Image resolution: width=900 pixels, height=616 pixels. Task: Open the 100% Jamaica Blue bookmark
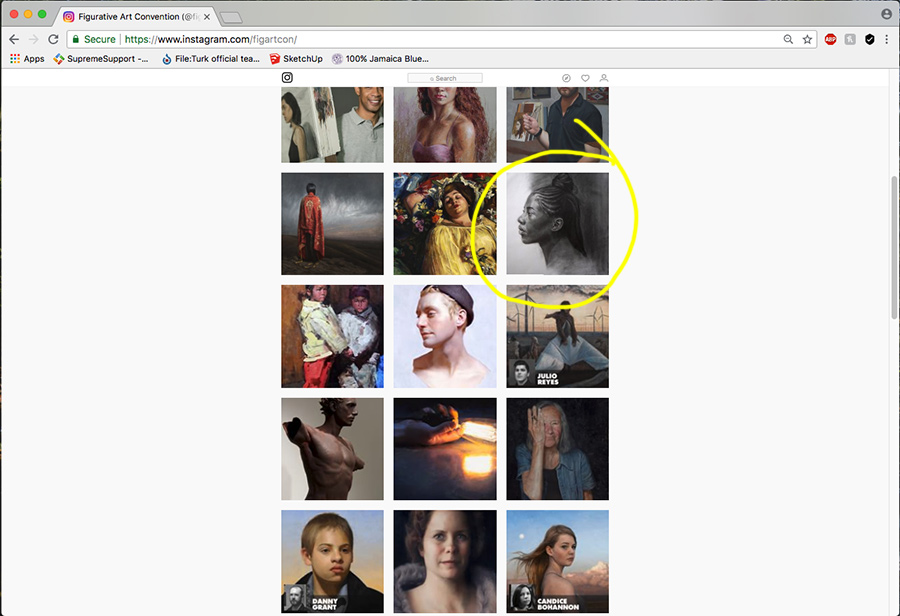[381, 59]
